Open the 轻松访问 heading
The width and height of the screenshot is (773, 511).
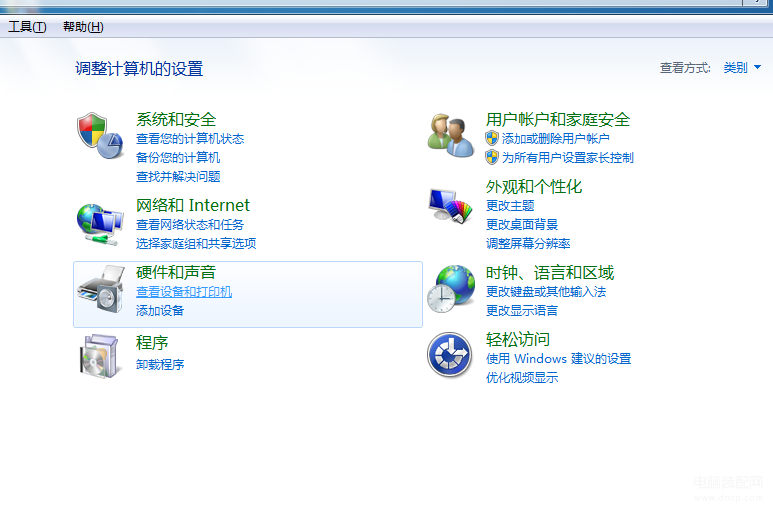click(x=518, y=339)
